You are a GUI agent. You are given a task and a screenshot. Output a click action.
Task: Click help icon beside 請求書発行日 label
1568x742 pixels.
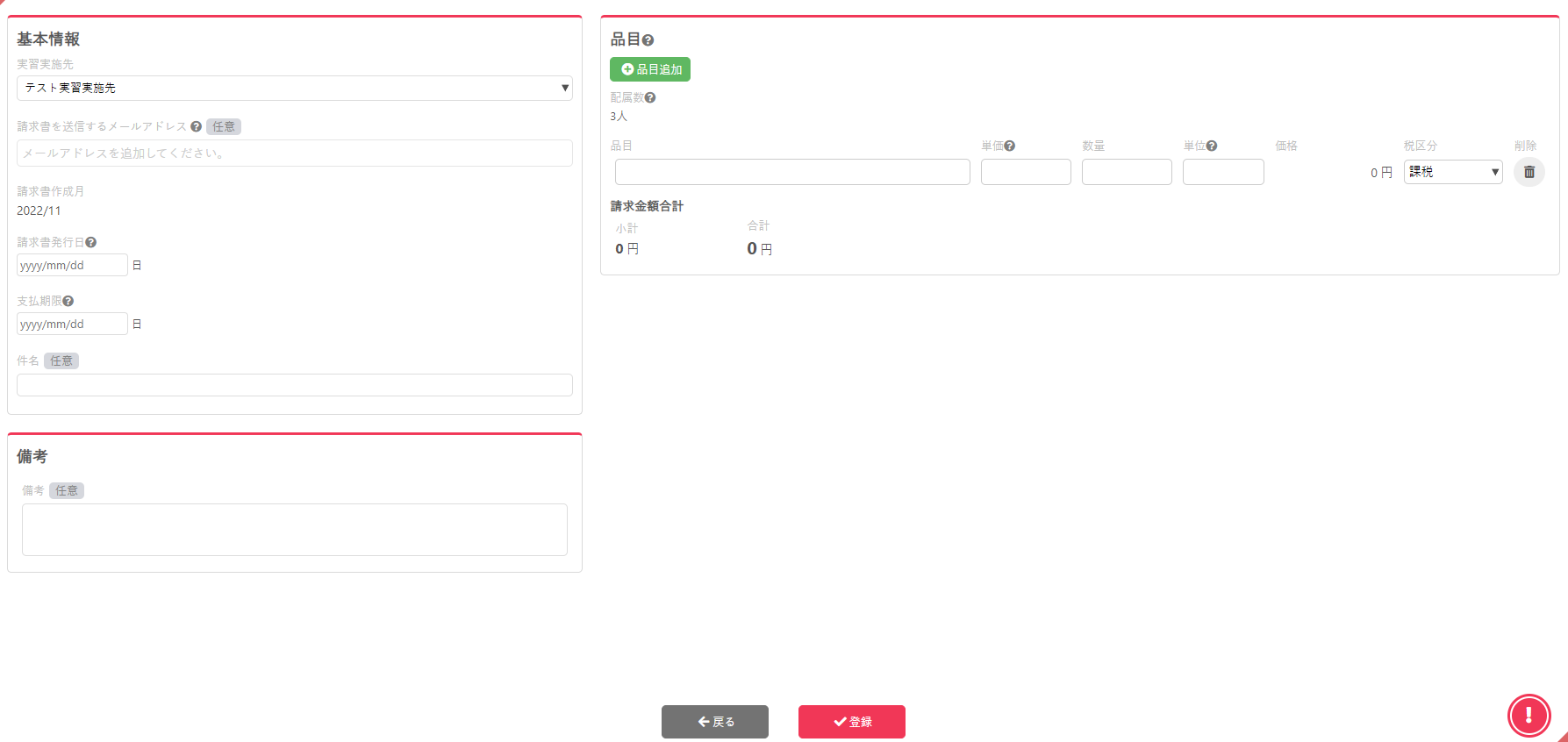91,243
